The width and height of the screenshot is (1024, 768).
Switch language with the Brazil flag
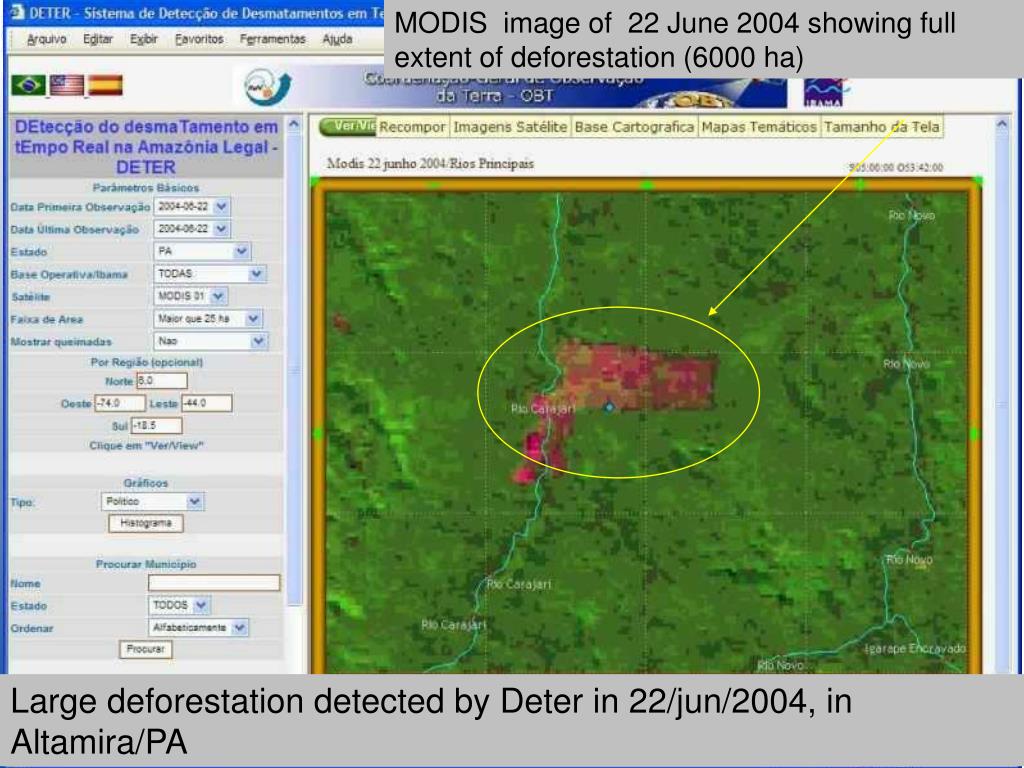(28, 85)
